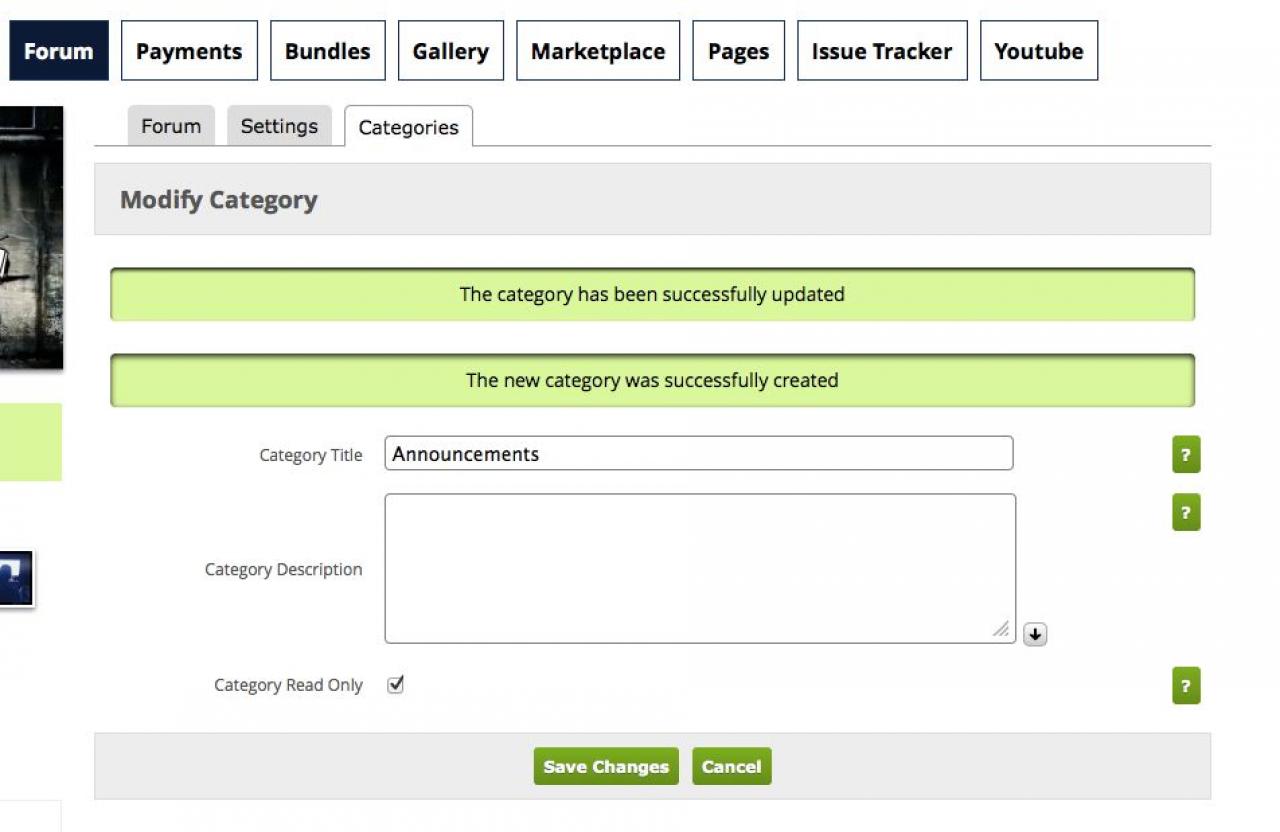Click the down-arrow icon below description box

[1035, 634]
